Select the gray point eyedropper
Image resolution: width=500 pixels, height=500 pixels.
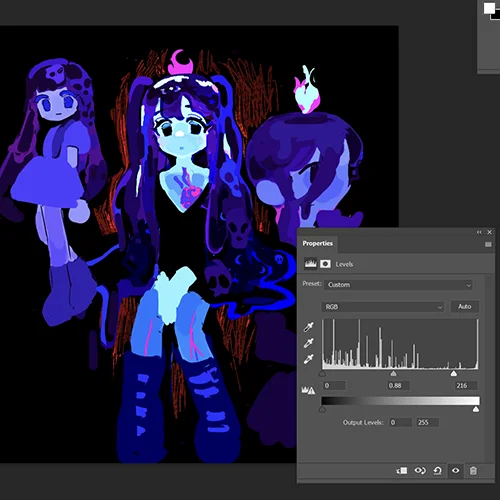click(309, 343)
